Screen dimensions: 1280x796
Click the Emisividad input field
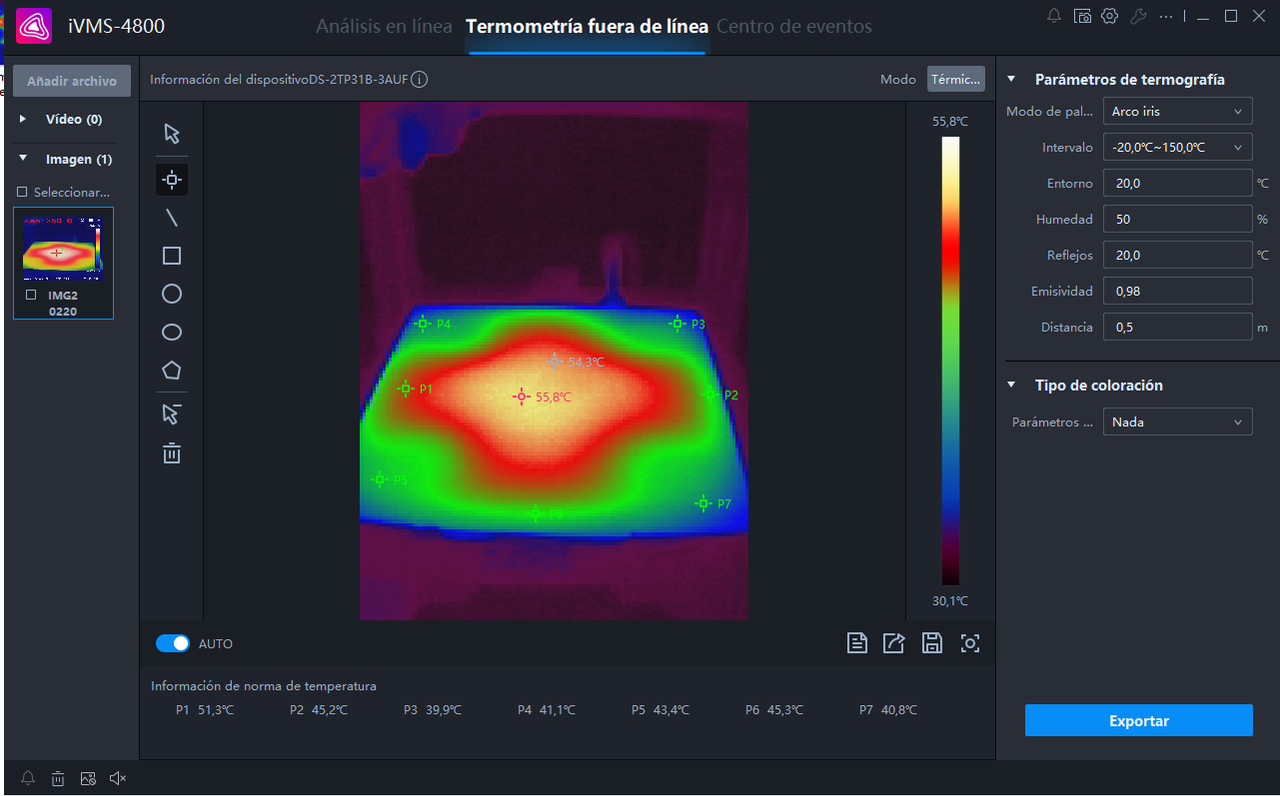tap(1178, 291)
